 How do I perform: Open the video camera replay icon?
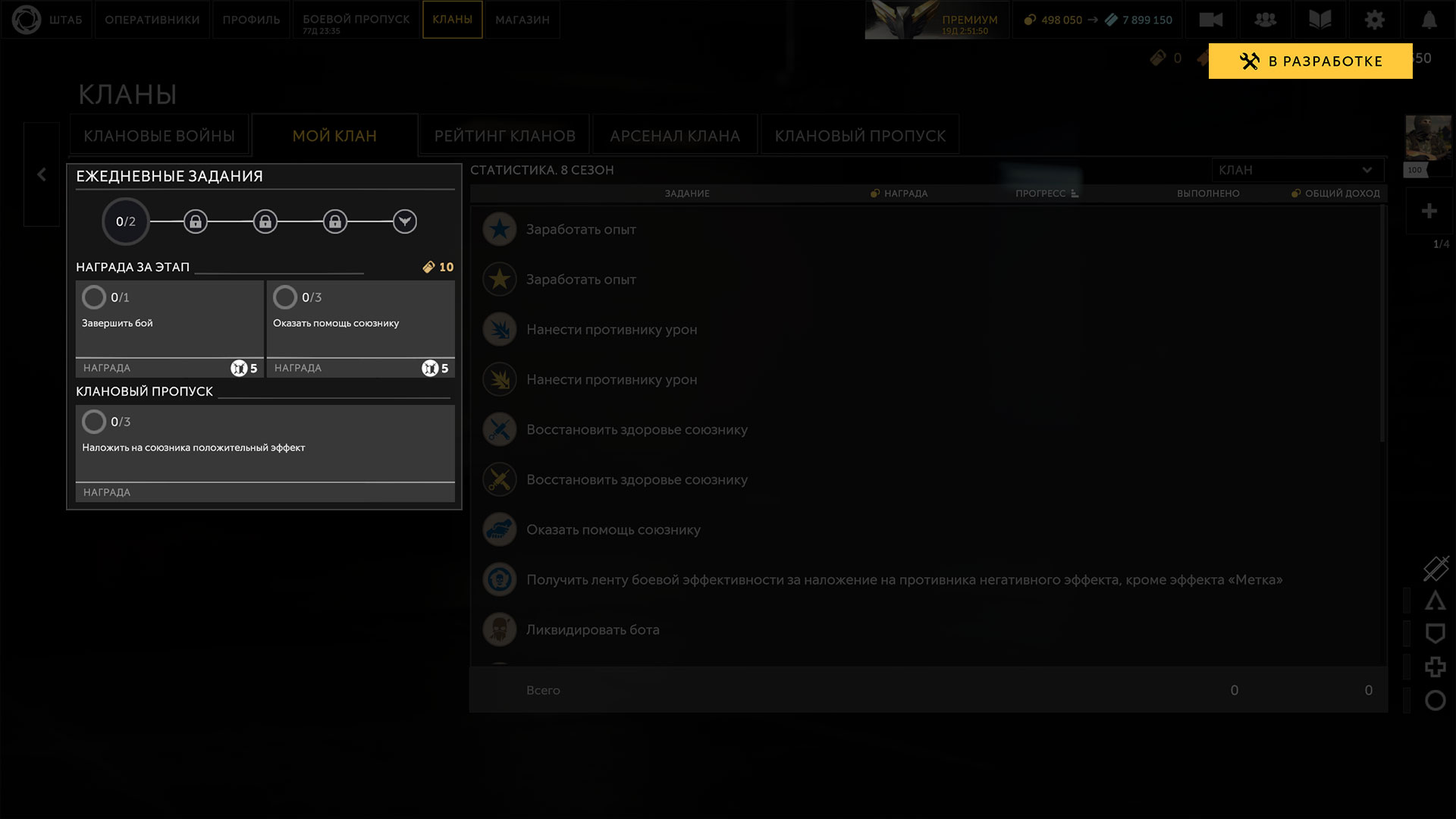click(x=1210, y=20)
